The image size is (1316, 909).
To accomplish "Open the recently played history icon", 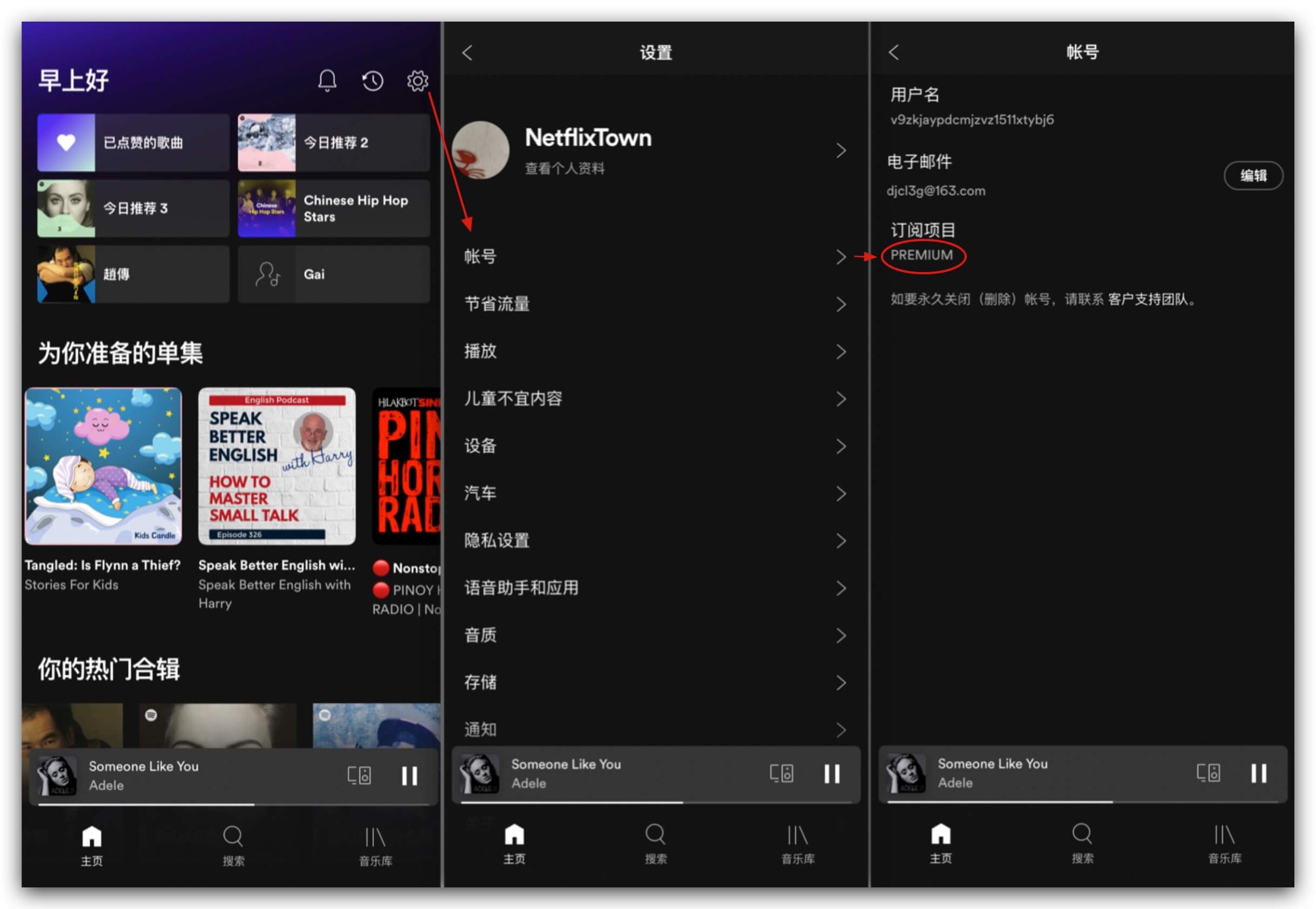I will (372, 81).
